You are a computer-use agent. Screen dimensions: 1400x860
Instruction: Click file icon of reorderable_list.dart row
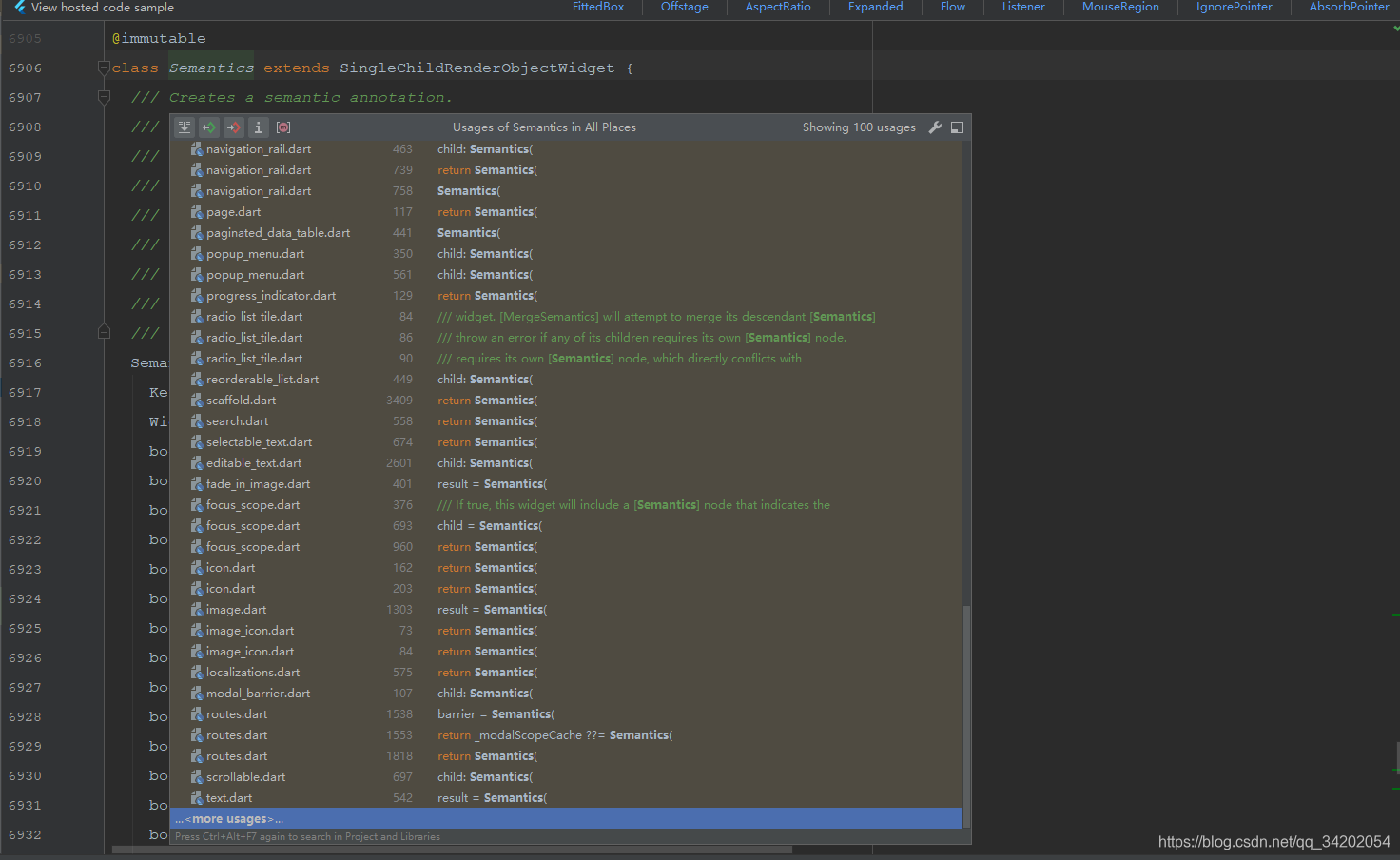[x=197, y=380]
